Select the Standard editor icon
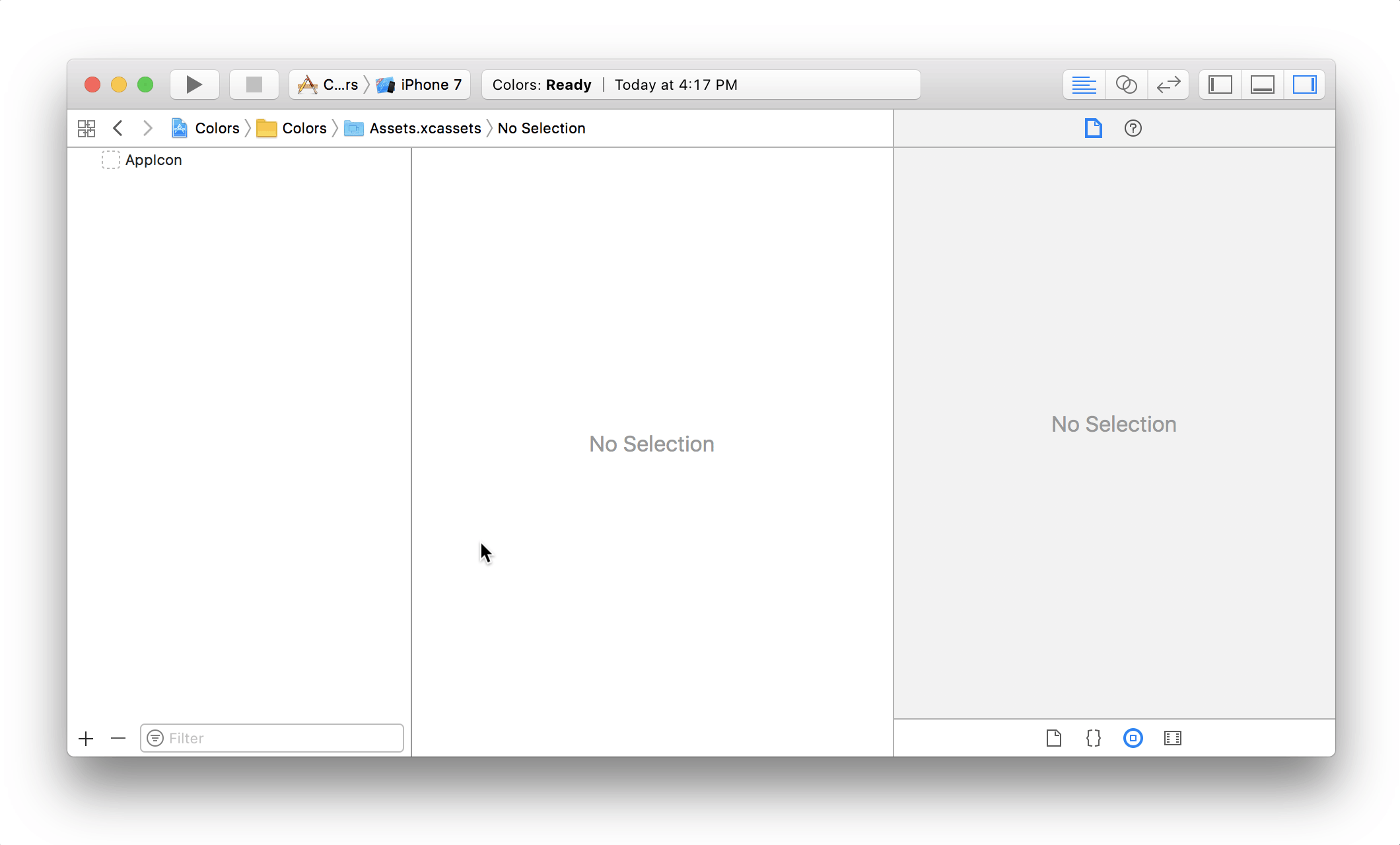The height and width of the screenshot is (845, 1400). click(x=1084, y=84)
